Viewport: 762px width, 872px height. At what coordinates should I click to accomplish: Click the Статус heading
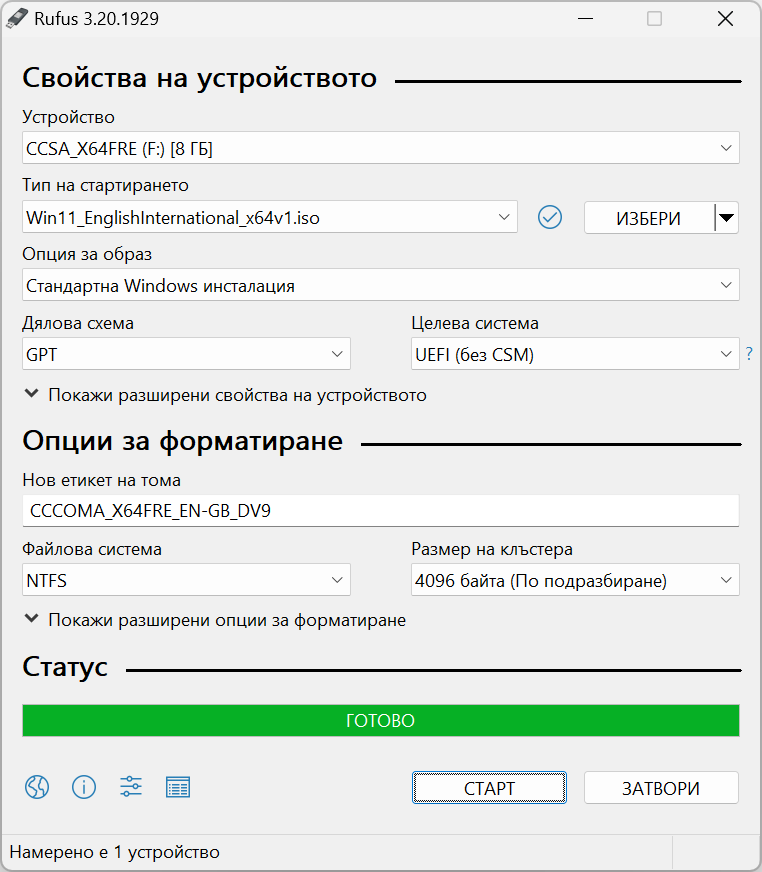point(65,667)
